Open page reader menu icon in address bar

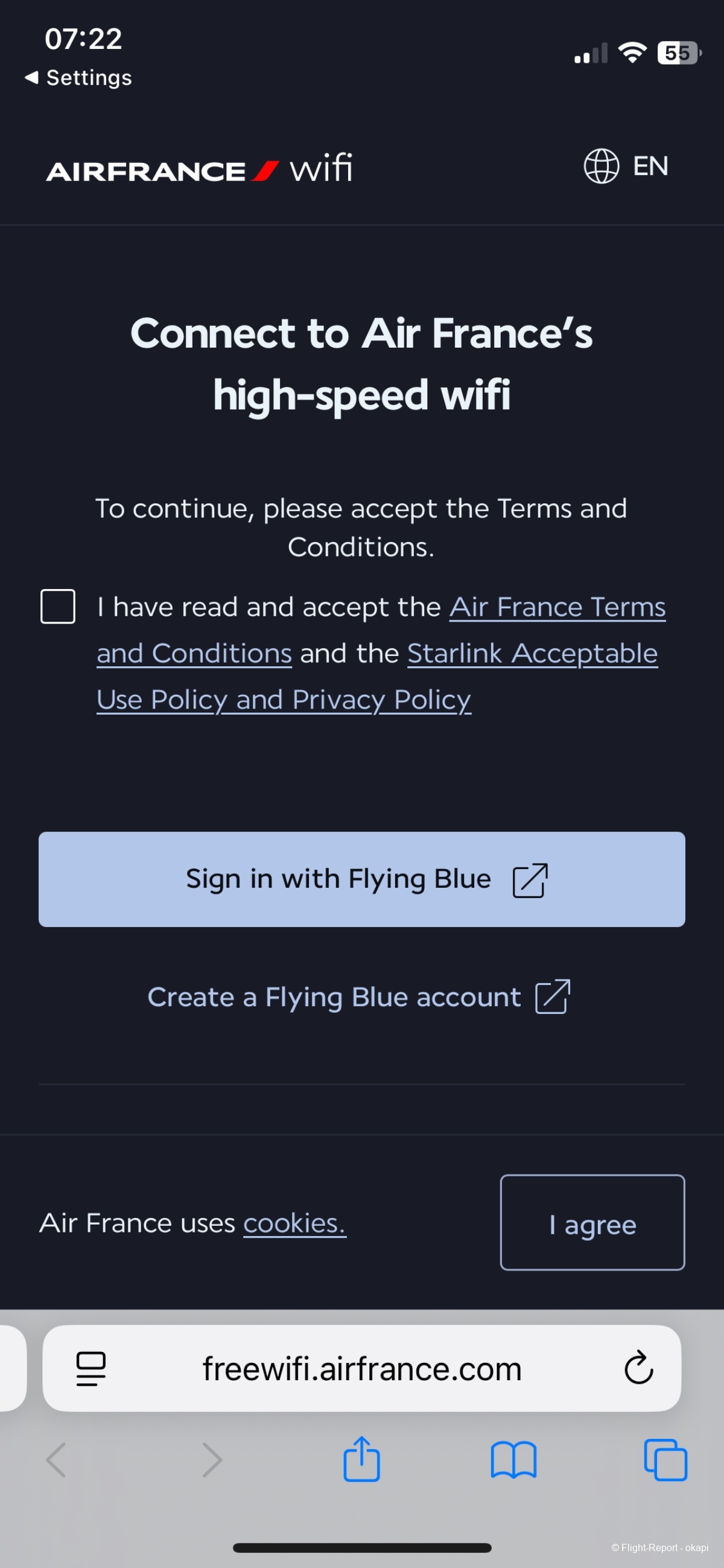pyautogui.click(x=91, y=1368)
